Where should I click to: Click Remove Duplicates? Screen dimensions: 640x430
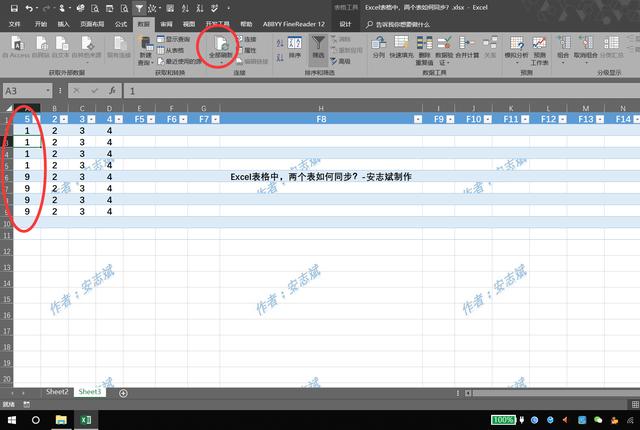point(424,51)
